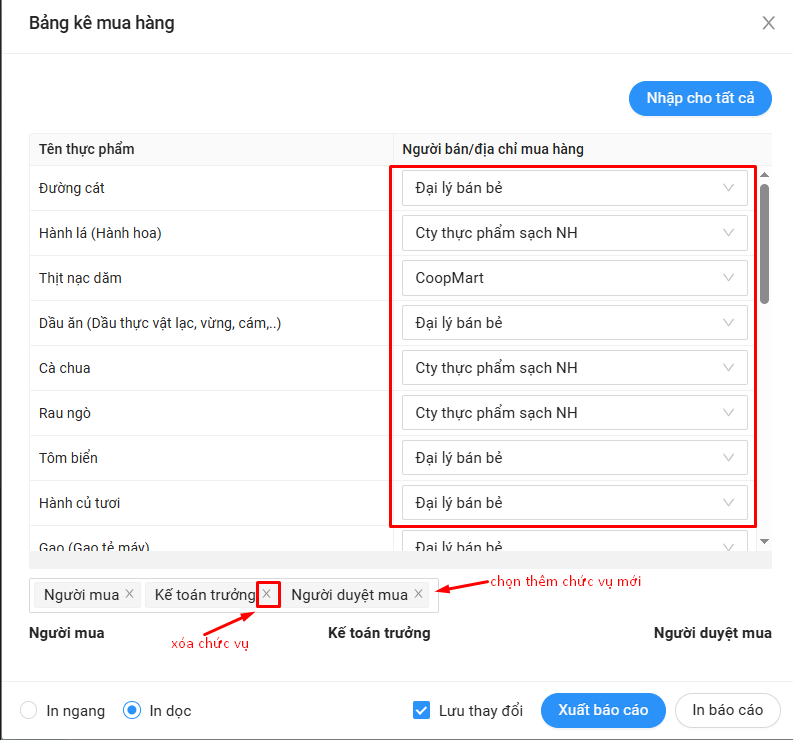The height and width of the screenshot is (740, 793).
Task: Click the 'Tên thực phẩm' column header
Action: (x=87, y=149)
